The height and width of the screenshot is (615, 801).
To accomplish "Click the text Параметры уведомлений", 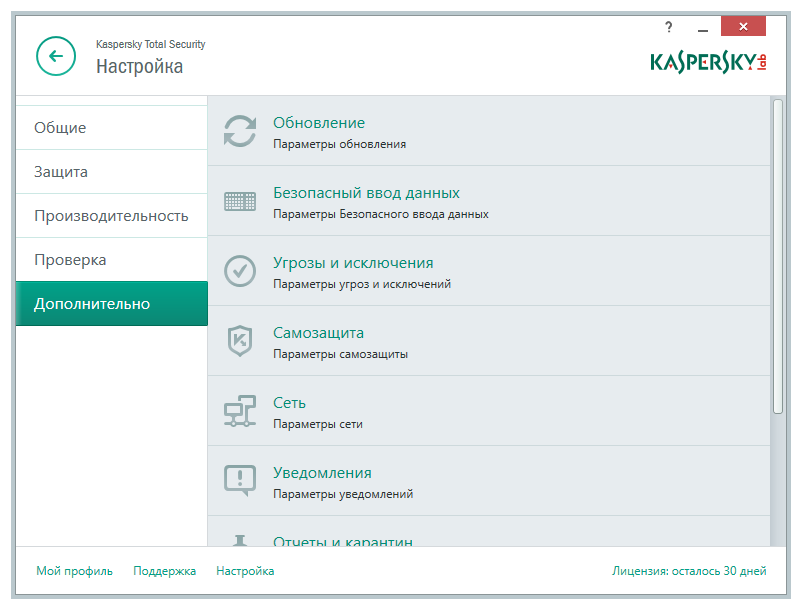I will (343, 494).
